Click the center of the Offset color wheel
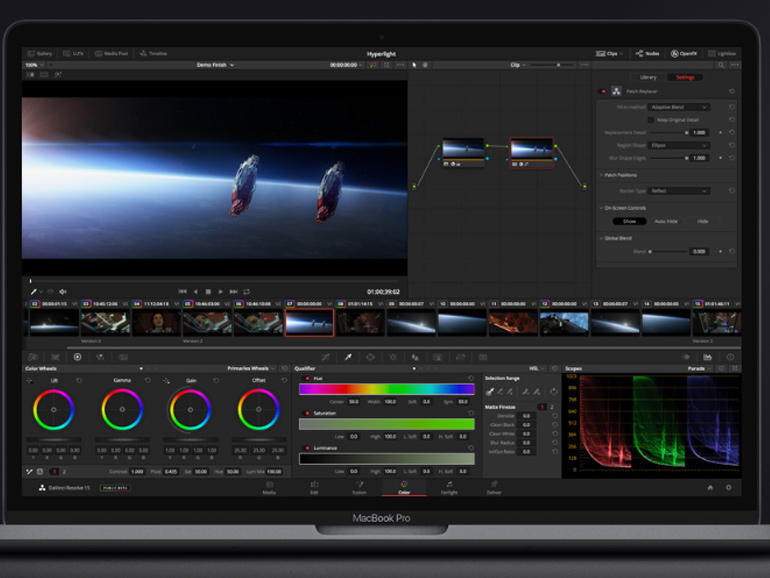The height and width of the screenshot is (578, 770). point(259,410)
